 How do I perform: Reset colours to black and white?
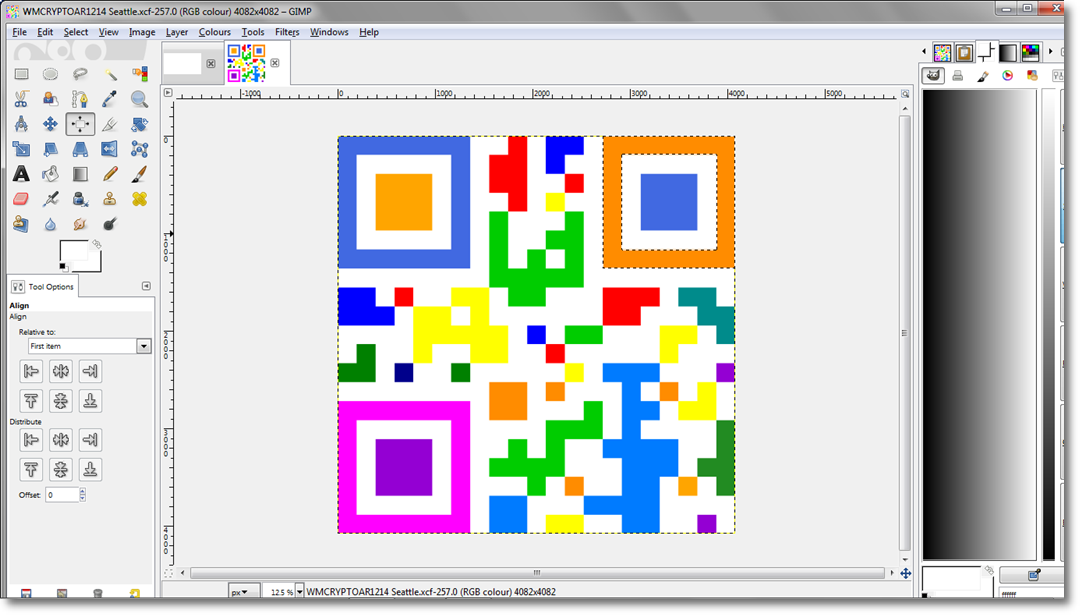[x=63, y=267]
